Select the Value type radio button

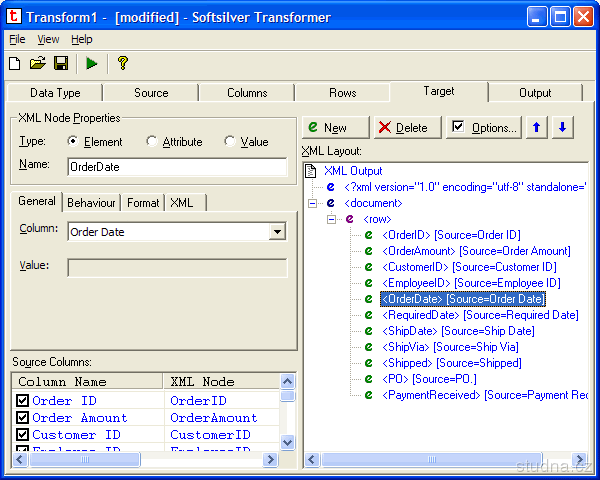pos(230,142)
